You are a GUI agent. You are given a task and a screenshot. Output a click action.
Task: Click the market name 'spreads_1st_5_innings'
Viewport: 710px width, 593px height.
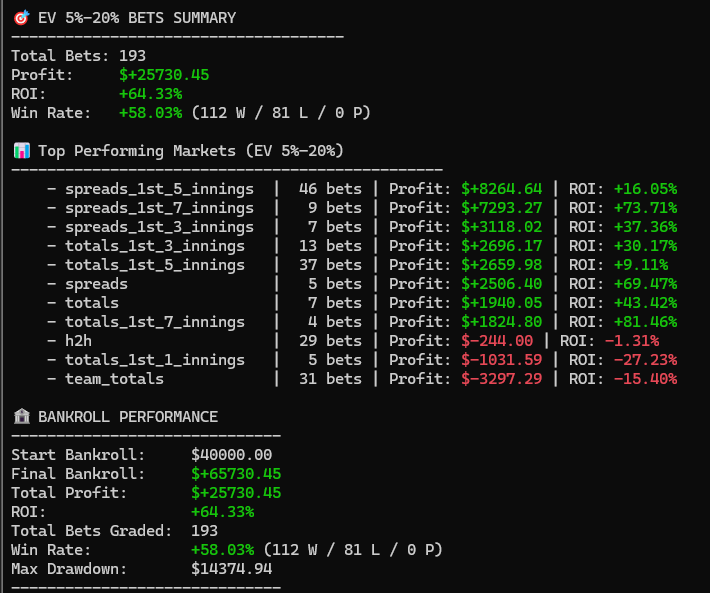click(x=159, y=189)
